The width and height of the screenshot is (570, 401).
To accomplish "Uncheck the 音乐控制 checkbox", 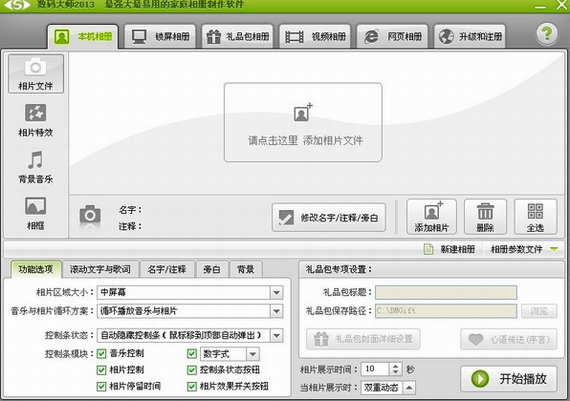I will coord(101,353).
